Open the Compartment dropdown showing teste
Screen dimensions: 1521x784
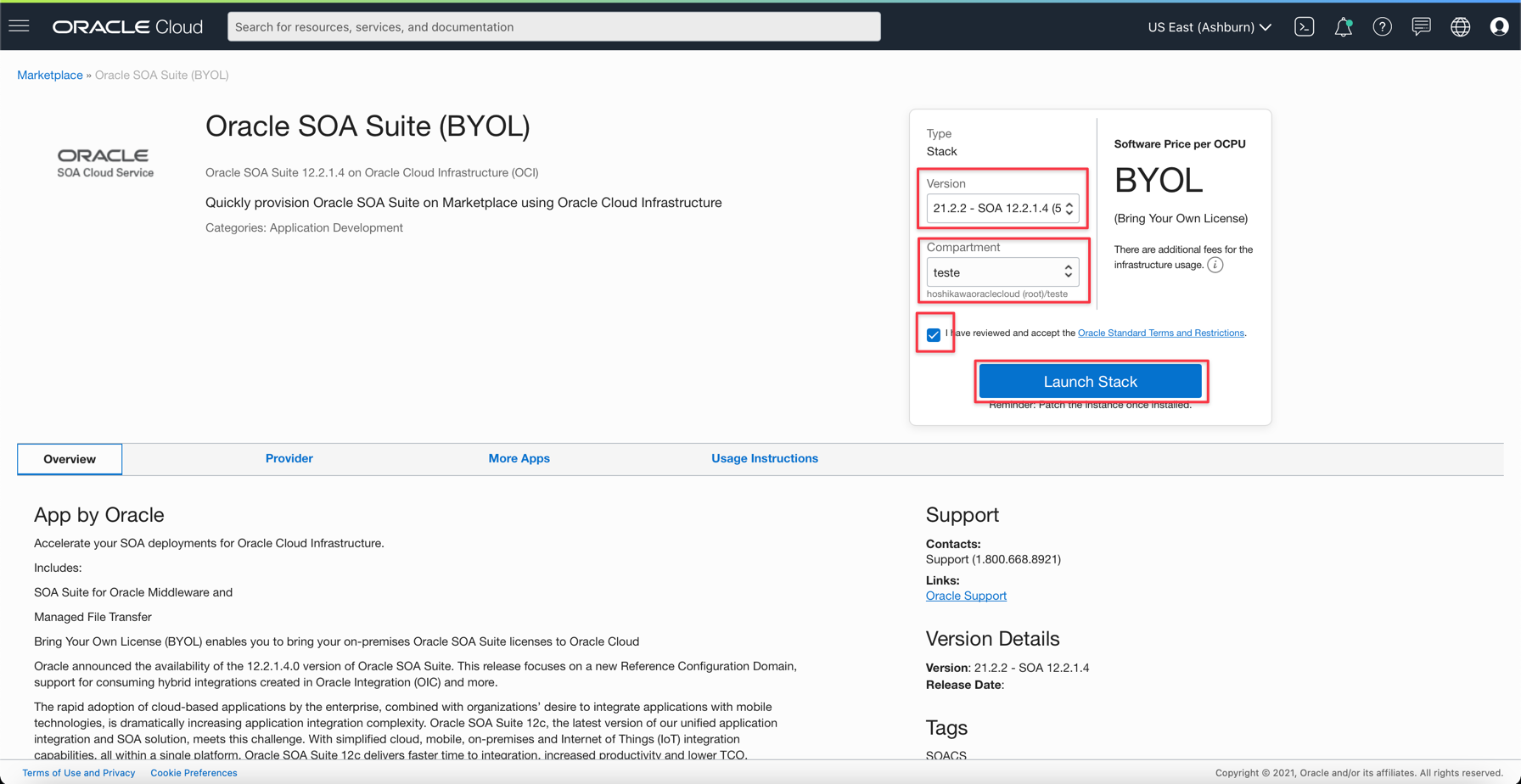[1002, 272]
